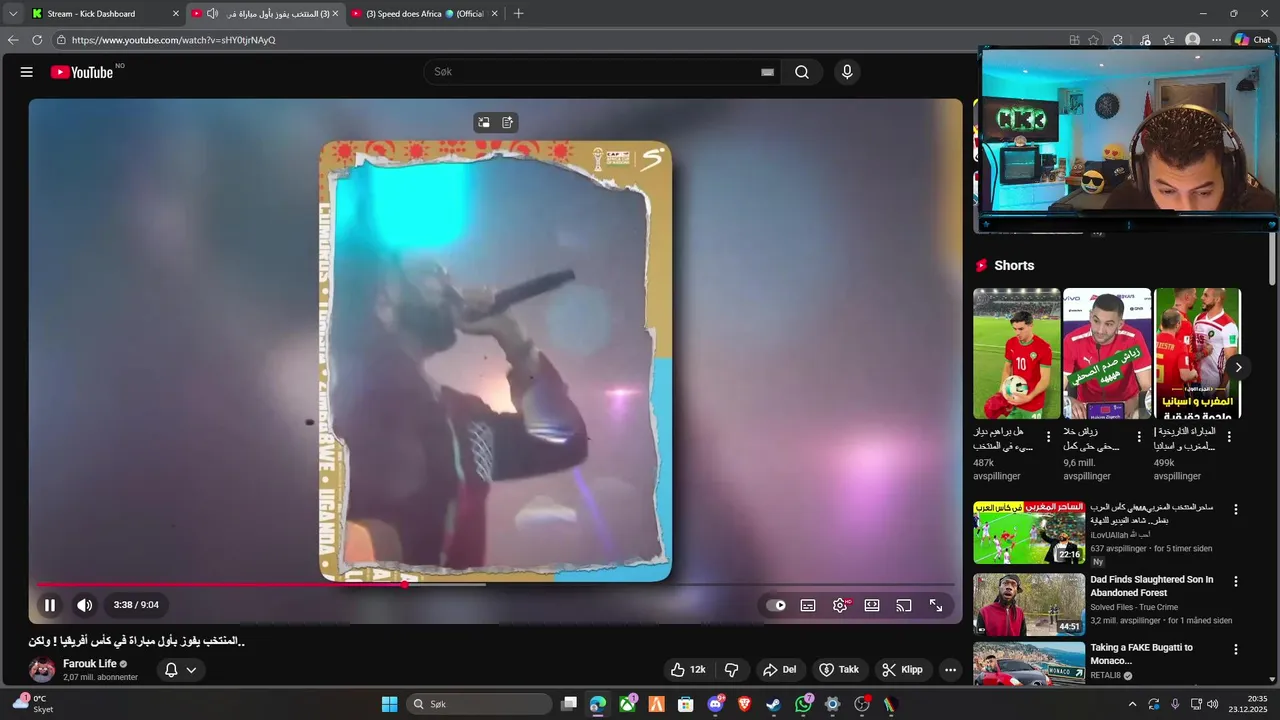Open a new browser tab

point(518,14)
